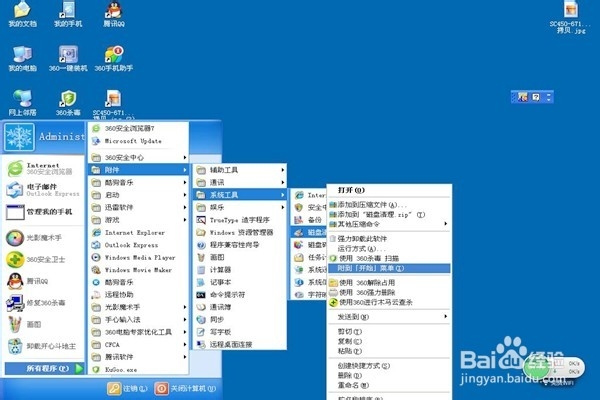Select 附到「开始」菜单 context entry
This screenshot has width=600, height=400.
pos(389,268)
